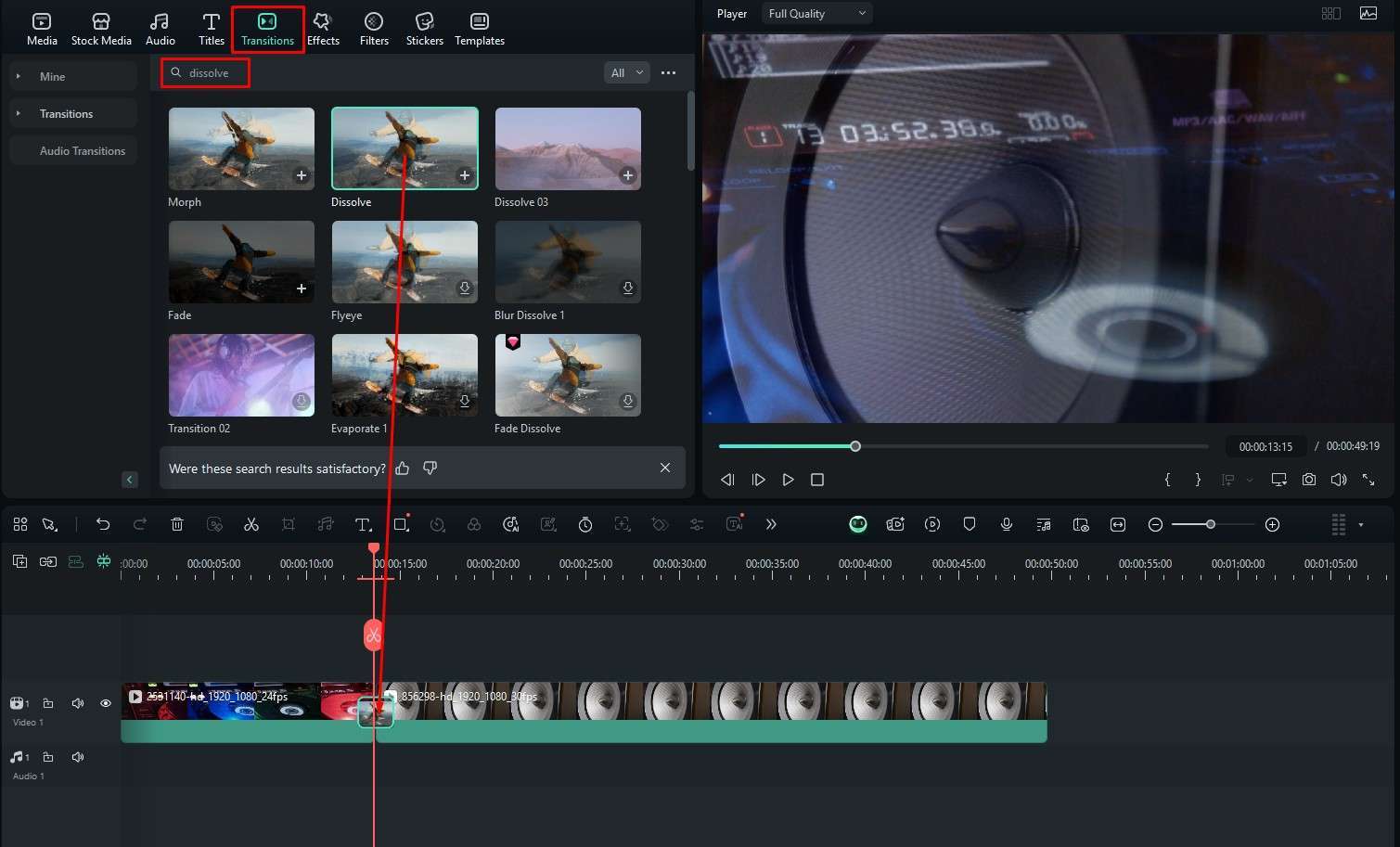
Task: Open the timeline track layout dropdown arrow
Action: 1361,524
